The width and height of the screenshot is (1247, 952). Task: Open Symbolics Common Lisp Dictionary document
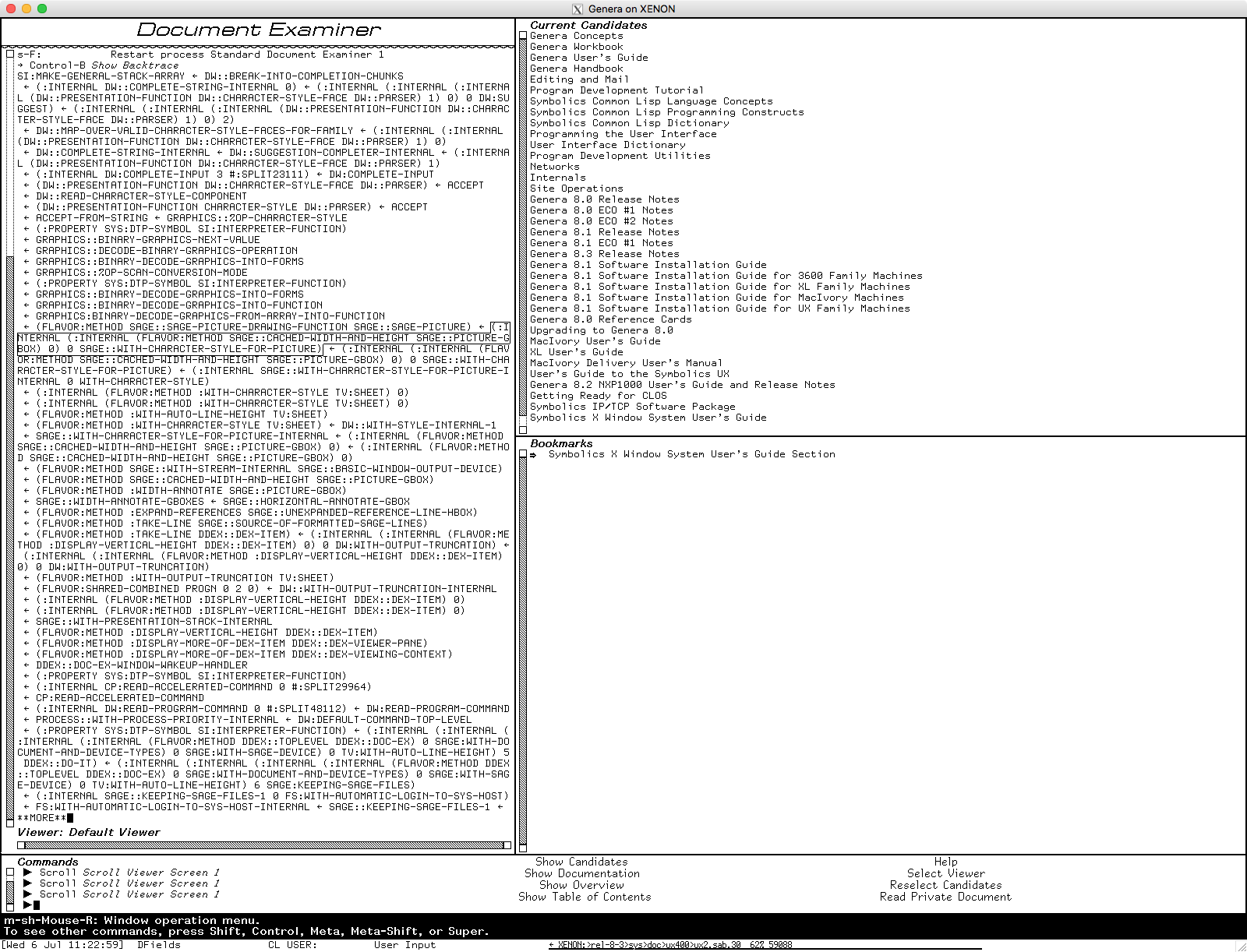tap(629, 123)
